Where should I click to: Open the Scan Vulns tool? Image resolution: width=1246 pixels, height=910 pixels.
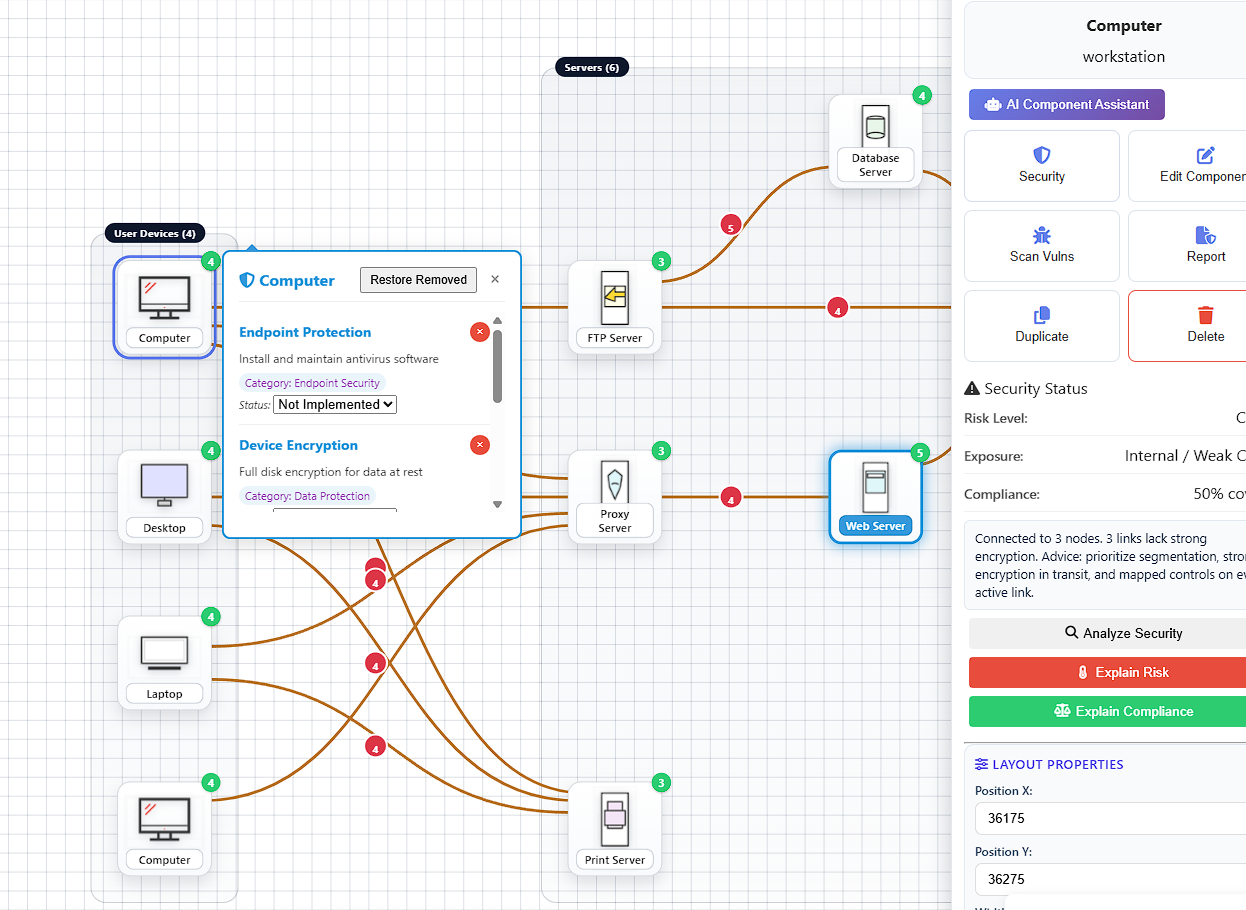1041,246
